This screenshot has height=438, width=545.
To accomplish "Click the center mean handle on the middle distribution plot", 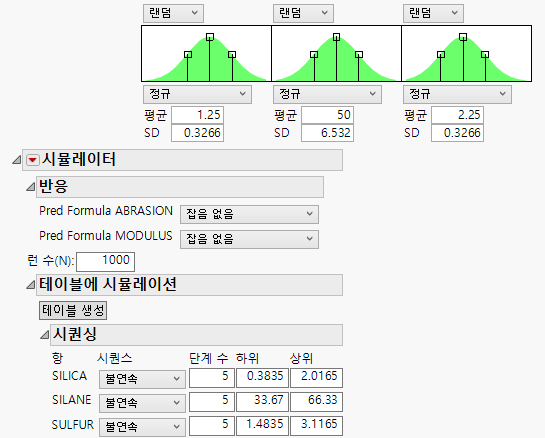I will click(336, 37).
